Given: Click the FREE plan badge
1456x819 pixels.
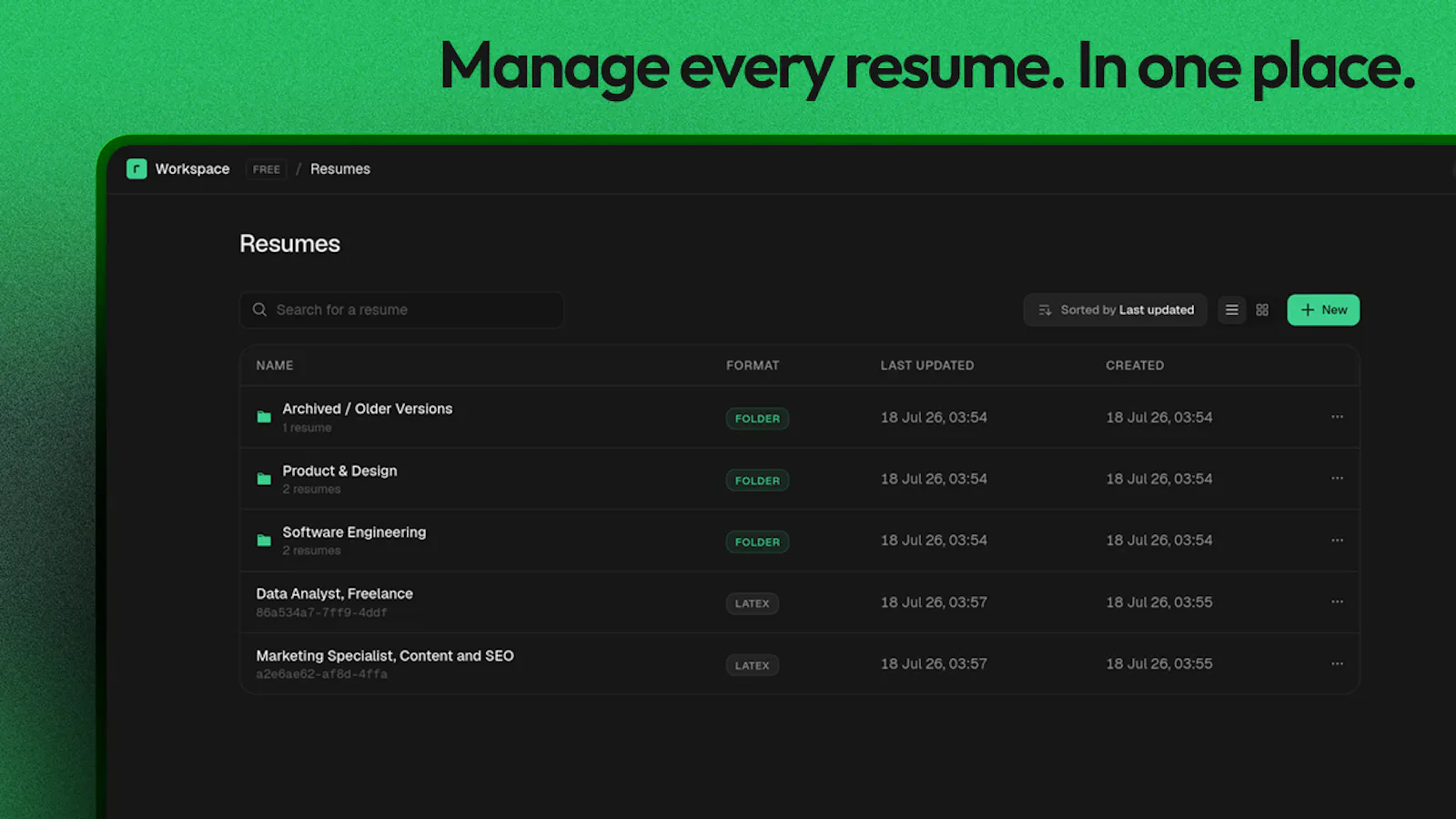Looking at the screenshot, I should click(267, 169).
